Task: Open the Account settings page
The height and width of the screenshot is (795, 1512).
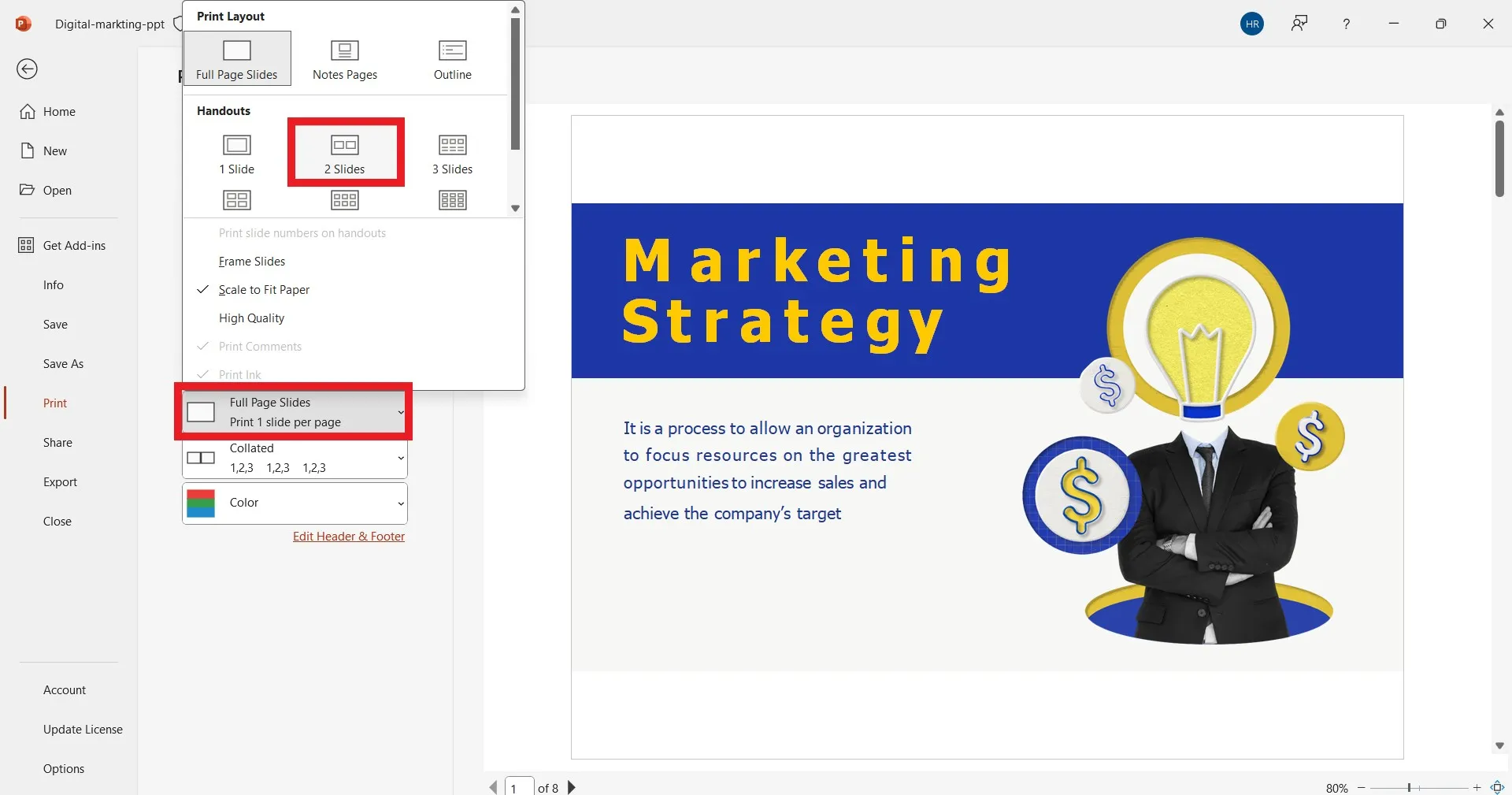Action: coord(64,689)
